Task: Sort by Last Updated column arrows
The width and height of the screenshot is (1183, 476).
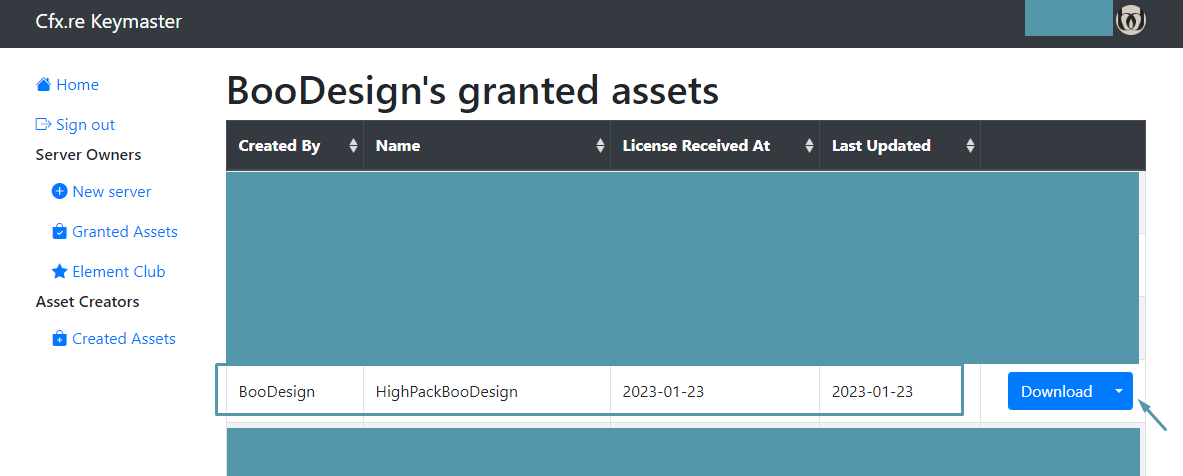Action: pyautogui.click(x=970, y=146)
